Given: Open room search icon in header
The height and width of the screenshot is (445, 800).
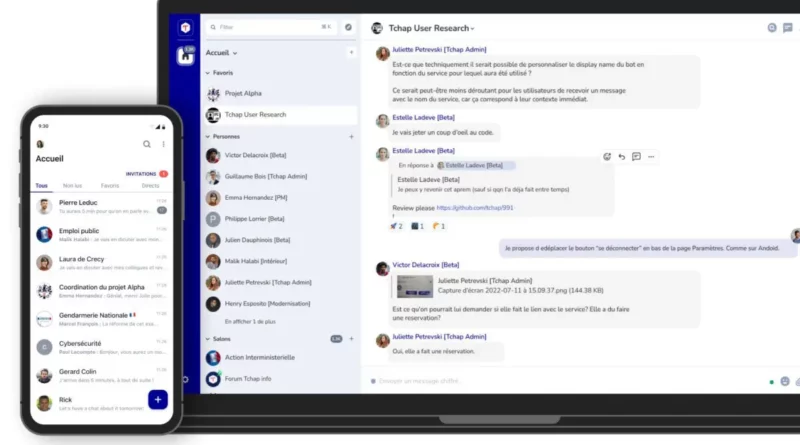Looking at the screenshot, I should pyautogui.click(x=772, y=28).
